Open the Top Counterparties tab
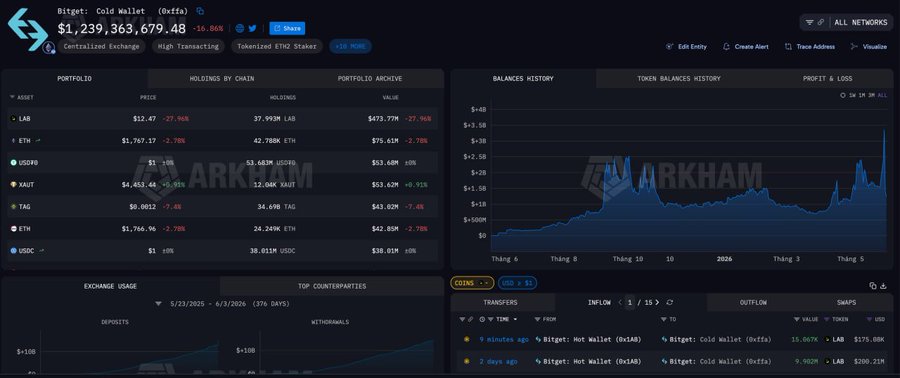The image size is (900, 378). click(332, 286)
